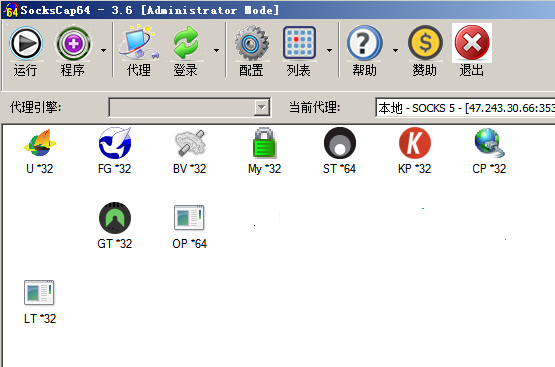Open the 程序 (Program) add icon
Image resolution: width=555 pixels, height=367 pixels.
[x=73, y=44]
